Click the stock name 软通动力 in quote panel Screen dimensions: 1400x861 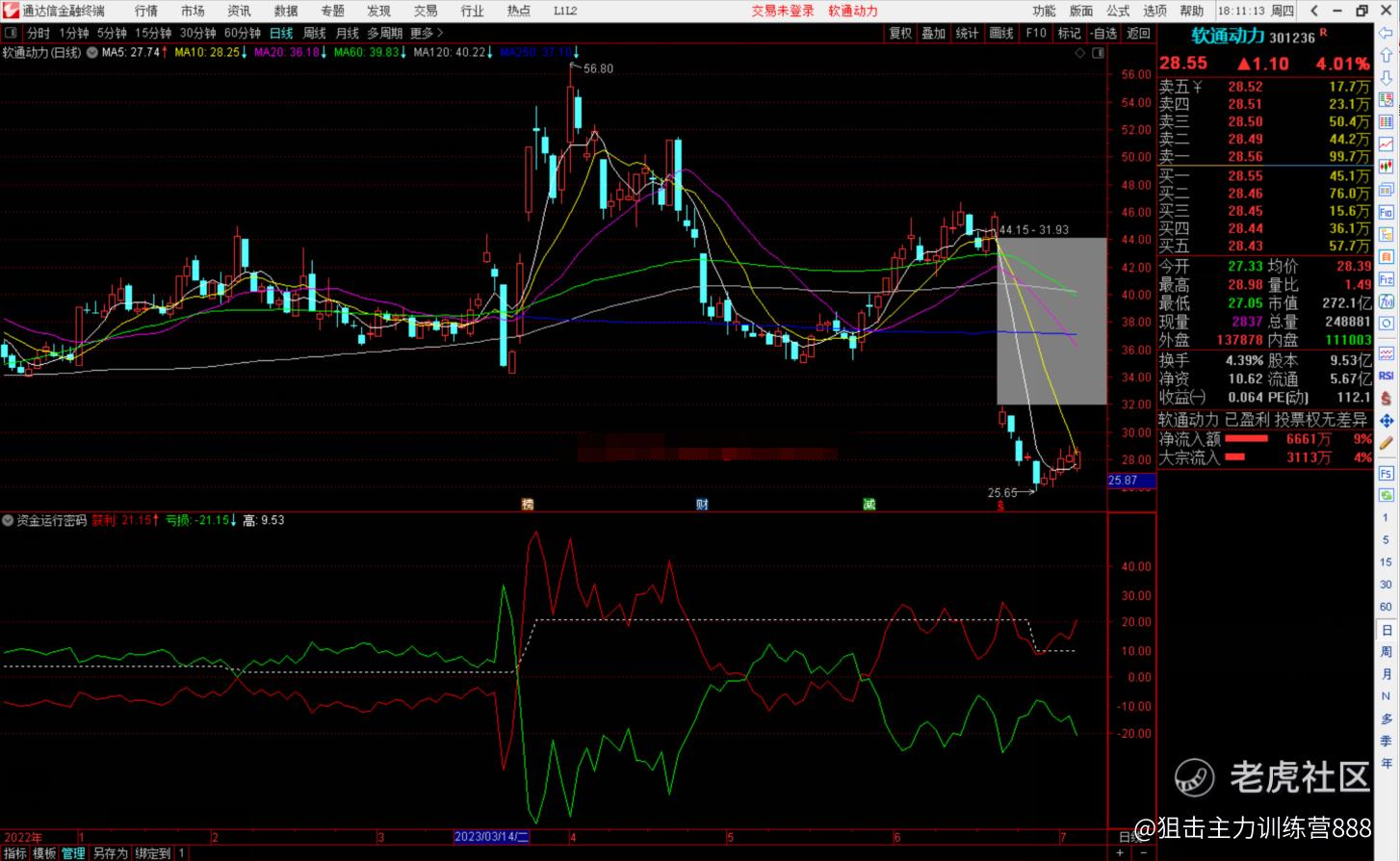tap(1228, 36)
